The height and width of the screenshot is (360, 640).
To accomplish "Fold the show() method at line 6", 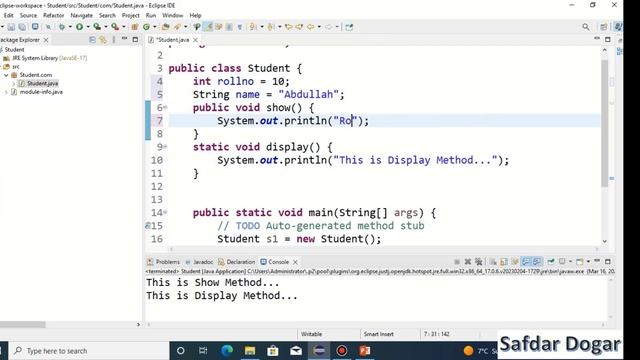I will tap(165, 107).
